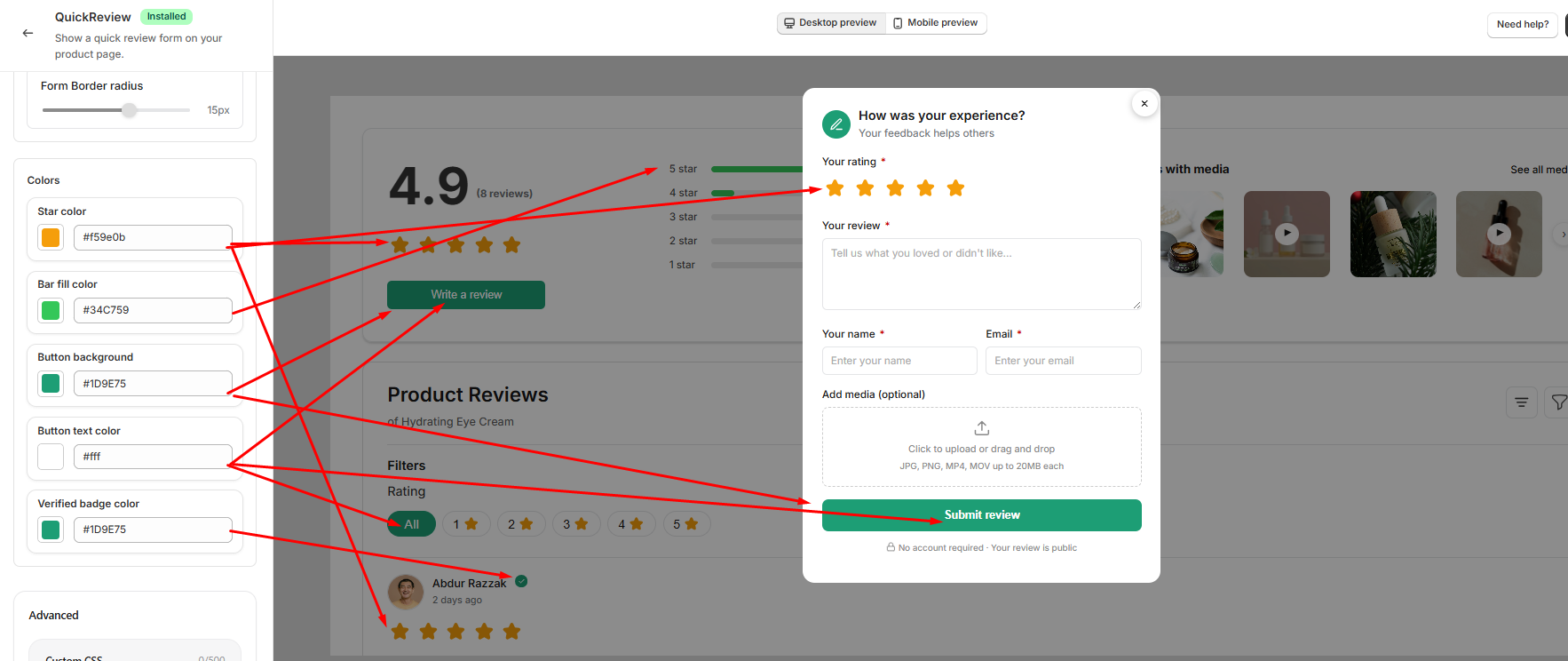The width and height of the screenshot is (1568, 661).
Task: Filter reviews by 5 star chip
Action: point(686,524)
